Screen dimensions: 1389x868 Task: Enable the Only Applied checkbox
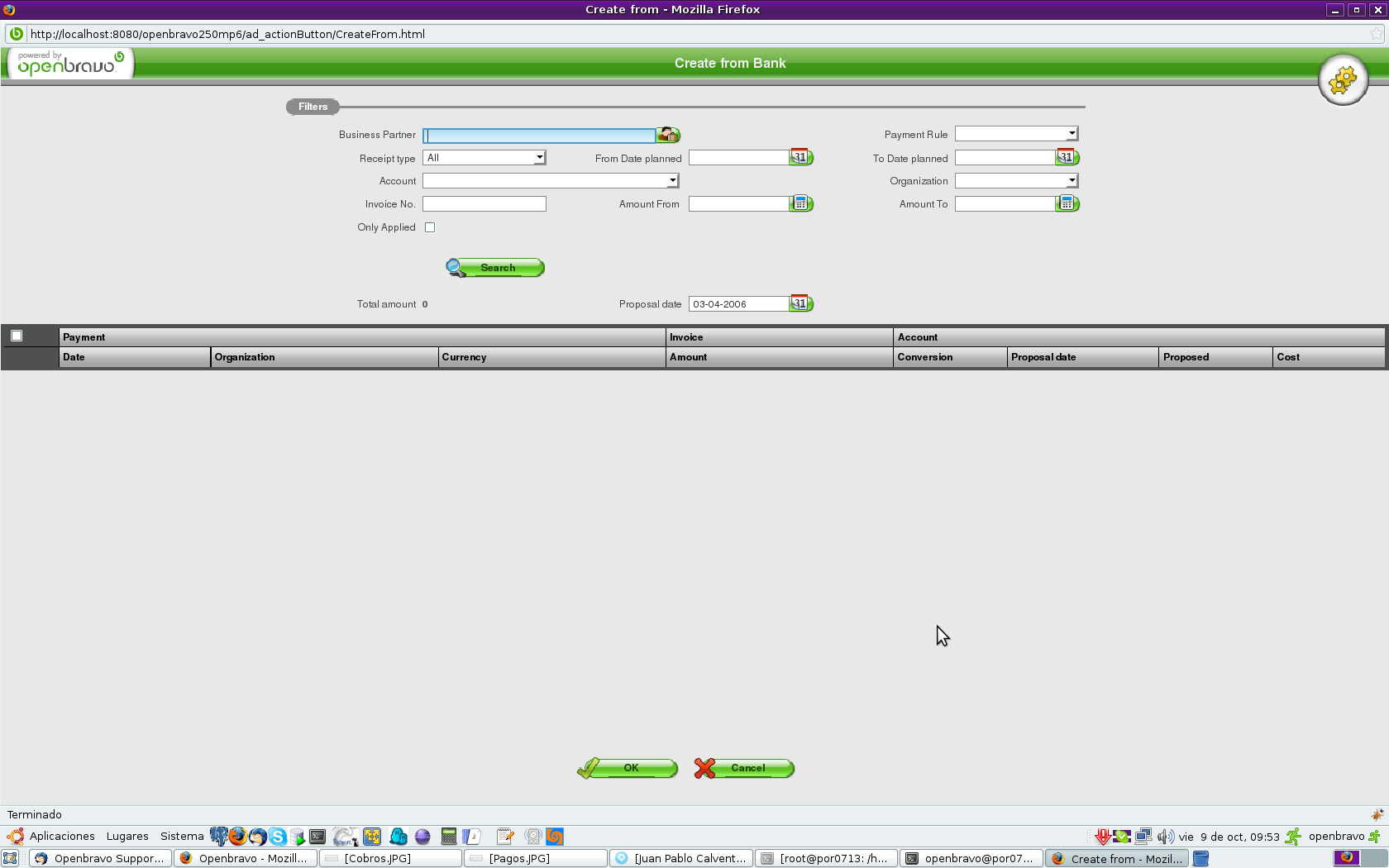(x=430, y=227)
